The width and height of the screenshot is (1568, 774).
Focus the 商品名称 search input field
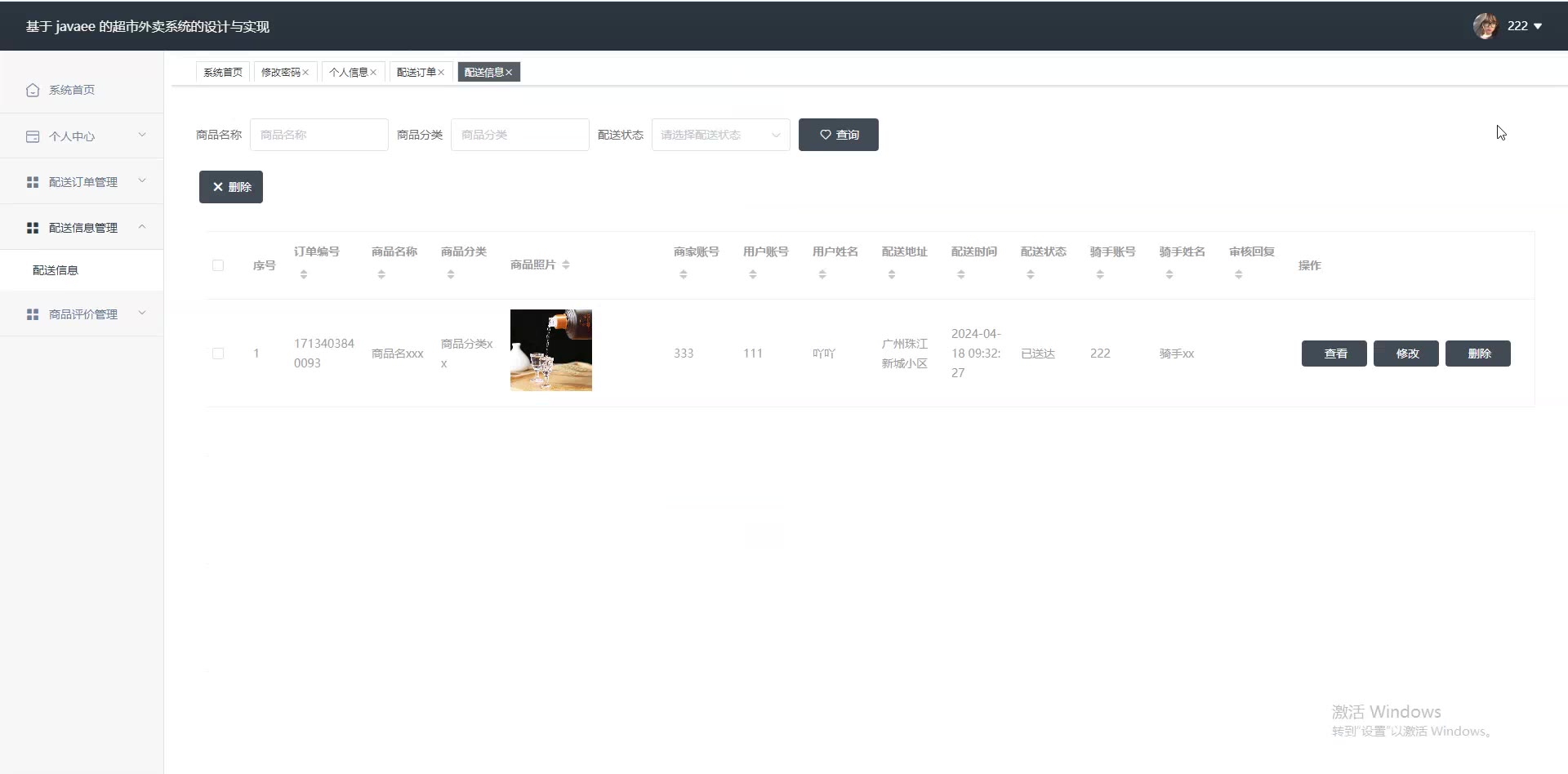319,135
